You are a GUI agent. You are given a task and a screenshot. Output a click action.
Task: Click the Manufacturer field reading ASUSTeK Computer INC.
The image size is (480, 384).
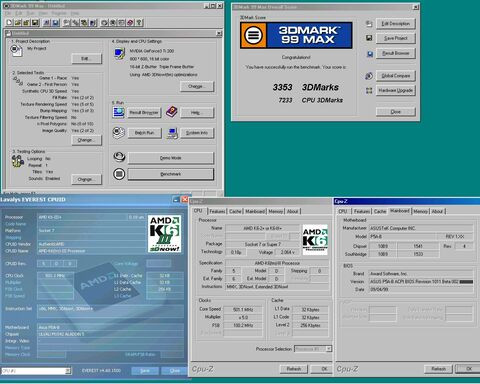tap(421, 228)
